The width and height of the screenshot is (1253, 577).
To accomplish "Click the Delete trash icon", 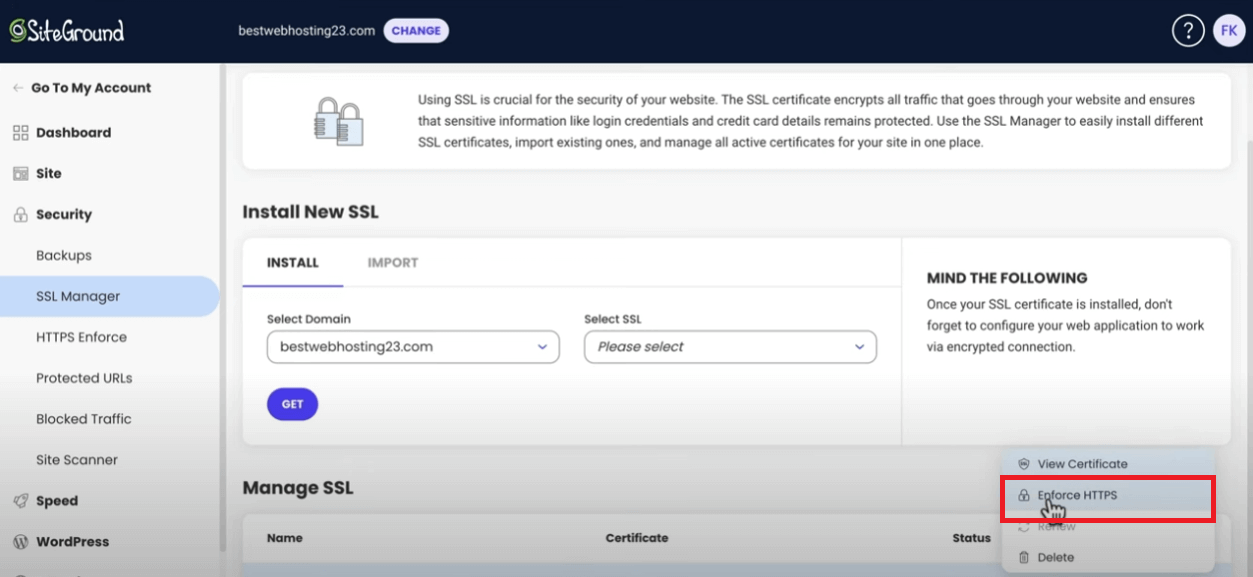I will point(1023,557).
